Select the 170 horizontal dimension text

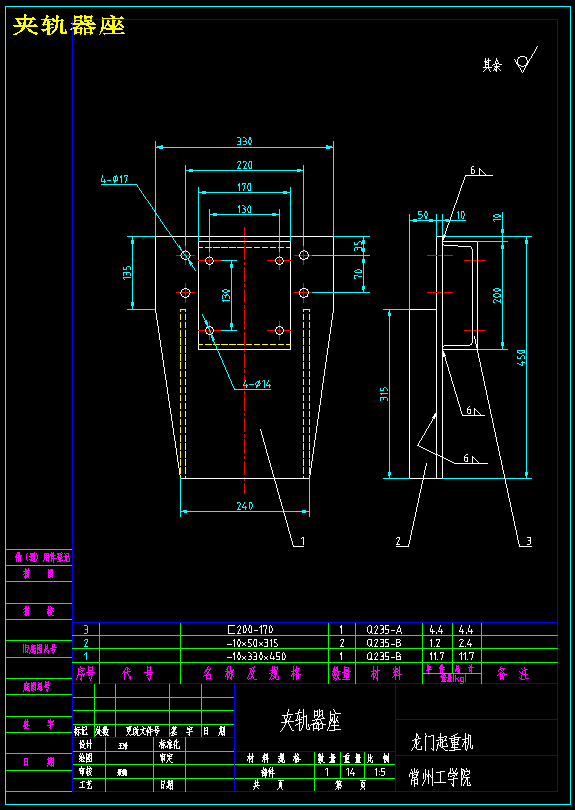click(244, 188)
